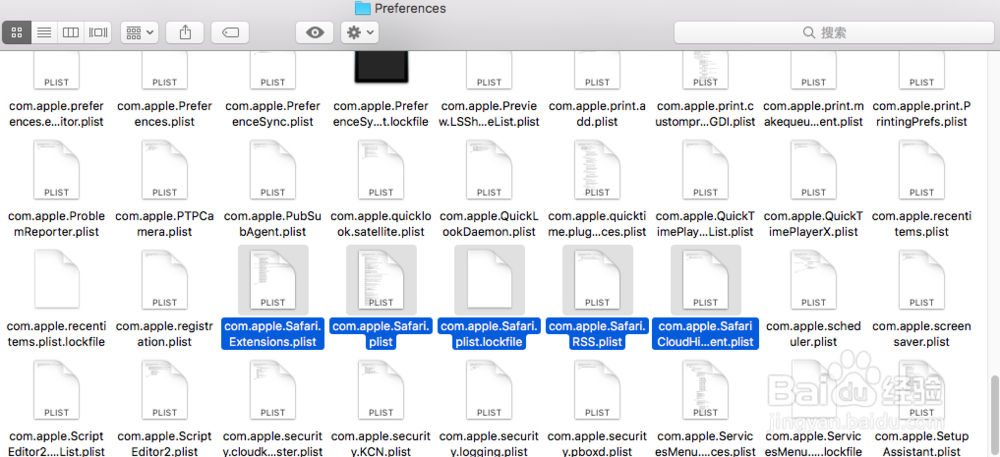The image size is (1000, 457).
Task: Click the com.apple.Preferences.plist filename label
Action: 165,113
